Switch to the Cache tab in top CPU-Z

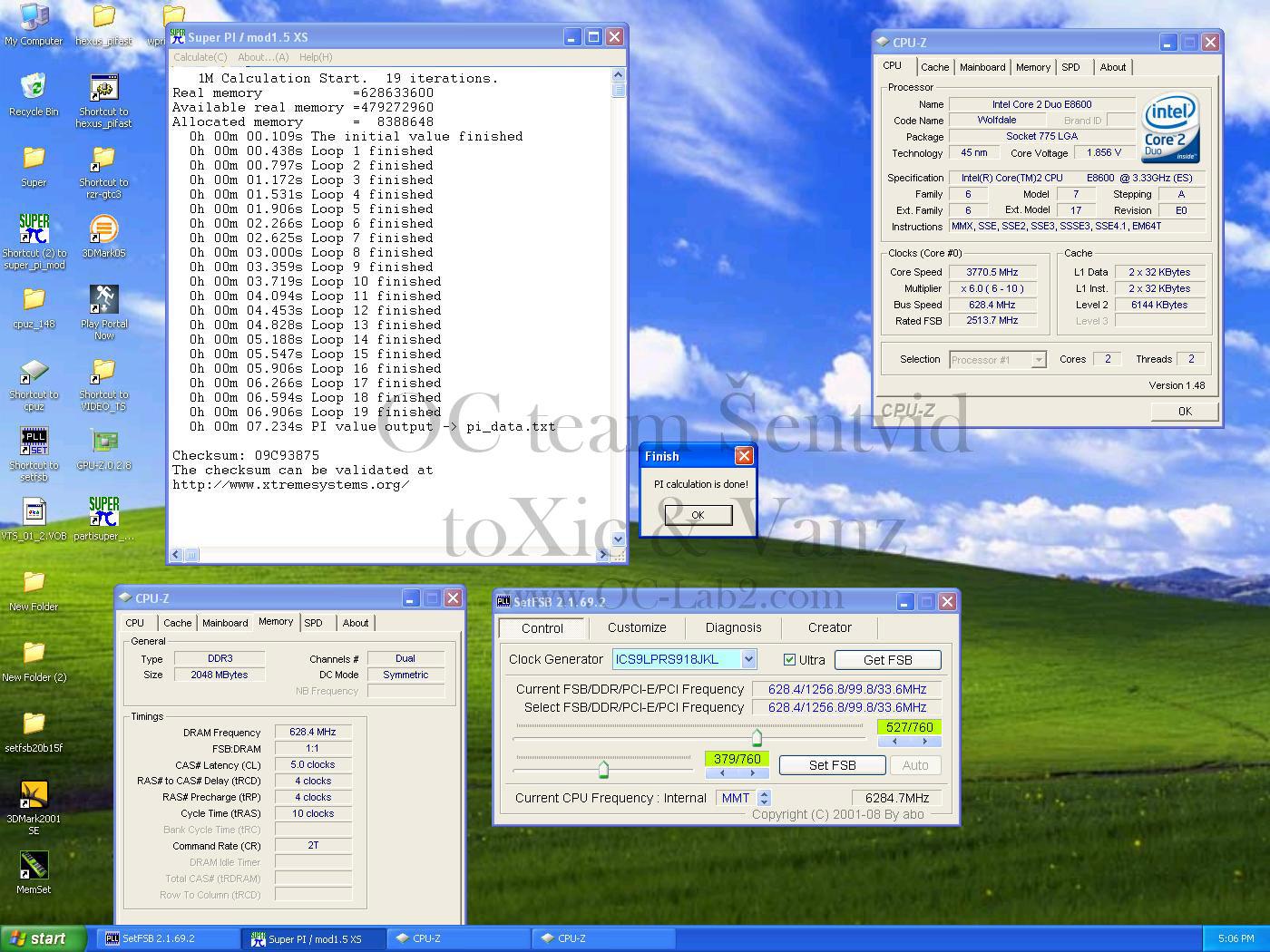(x=934, y=67)
